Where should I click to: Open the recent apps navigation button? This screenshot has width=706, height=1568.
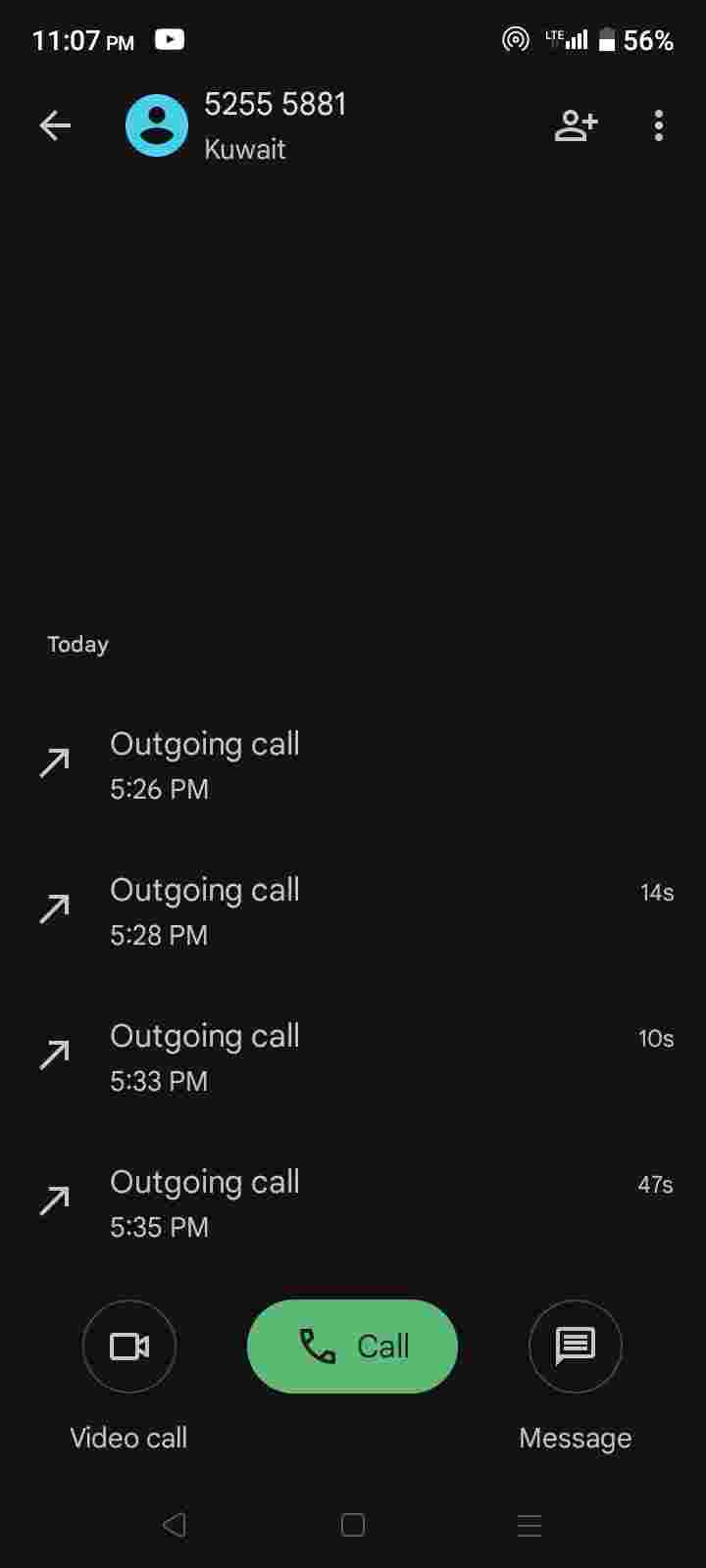coord(529,1525)
